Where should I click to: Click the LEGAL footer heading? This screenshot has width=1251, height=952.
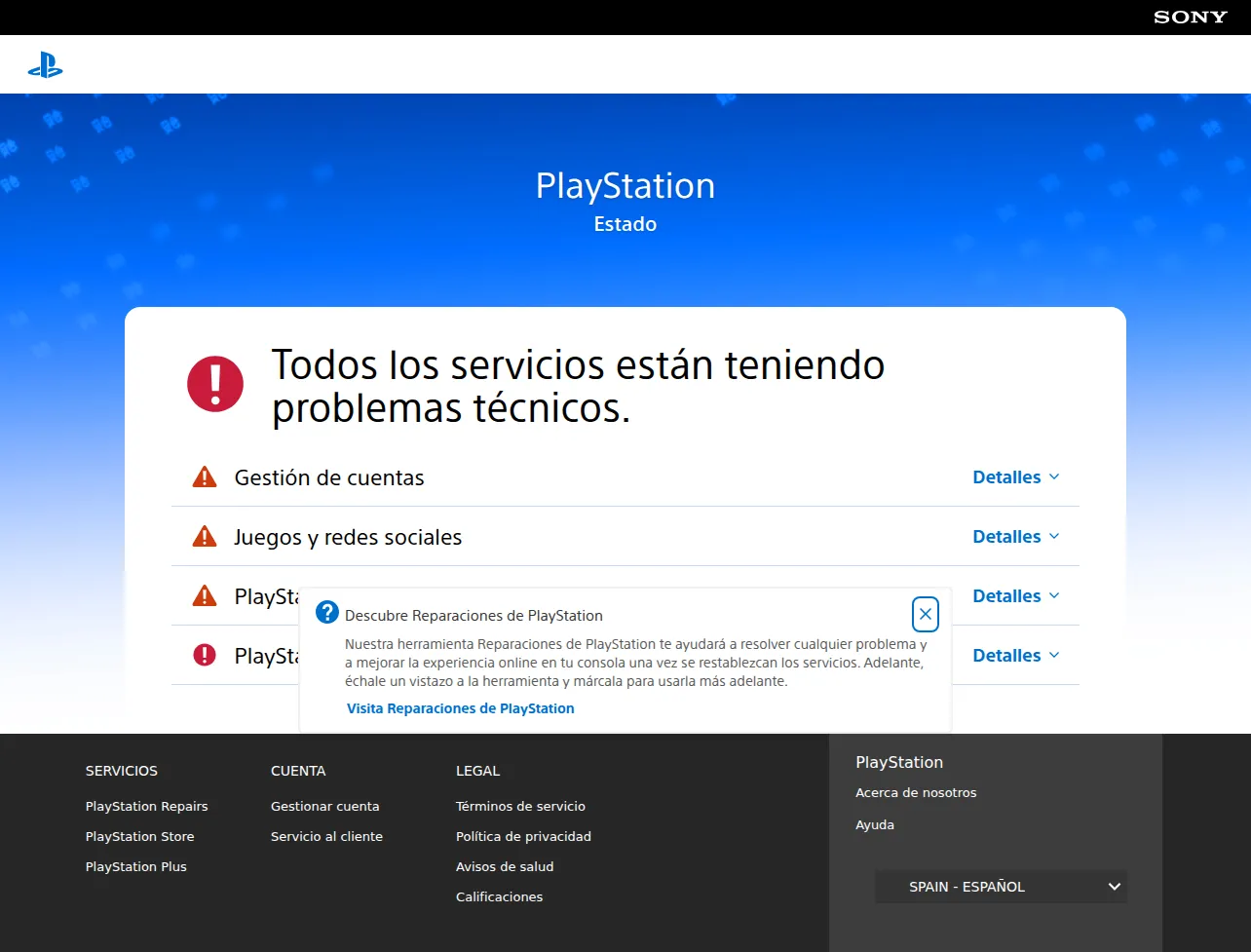pos(478,771)
